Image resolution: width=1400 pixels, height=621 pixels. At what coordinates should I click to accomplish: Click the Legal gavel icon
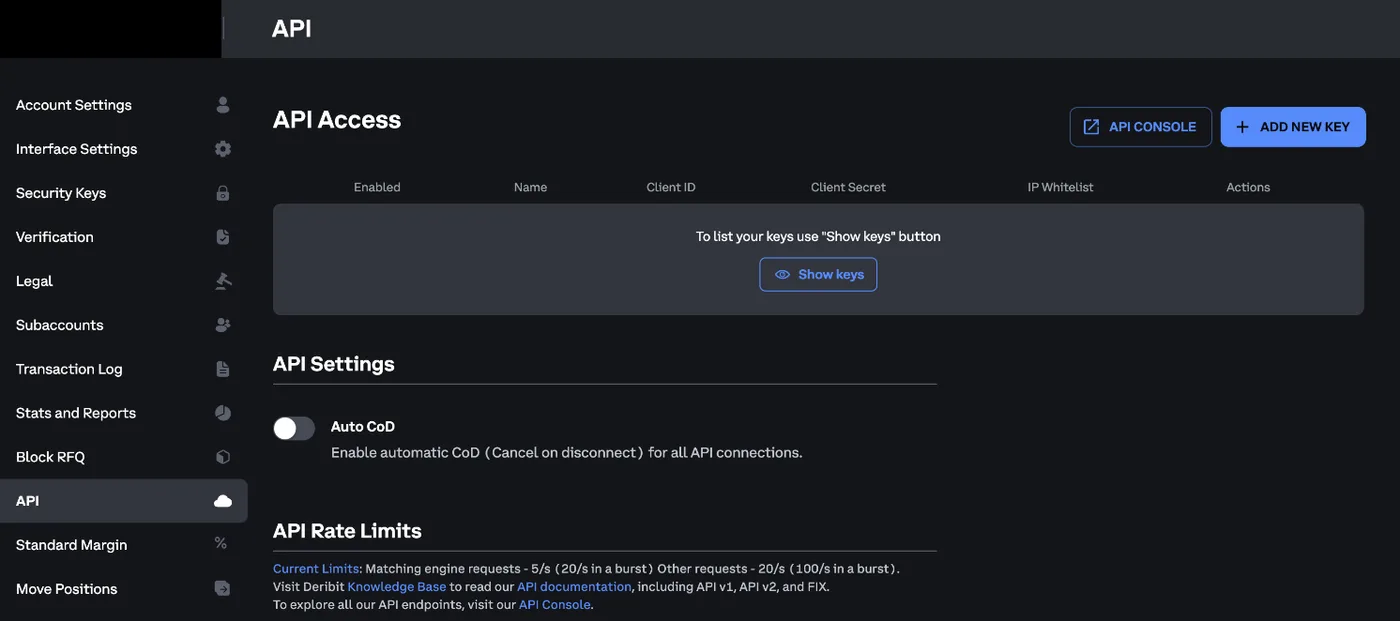pos(223,281)
